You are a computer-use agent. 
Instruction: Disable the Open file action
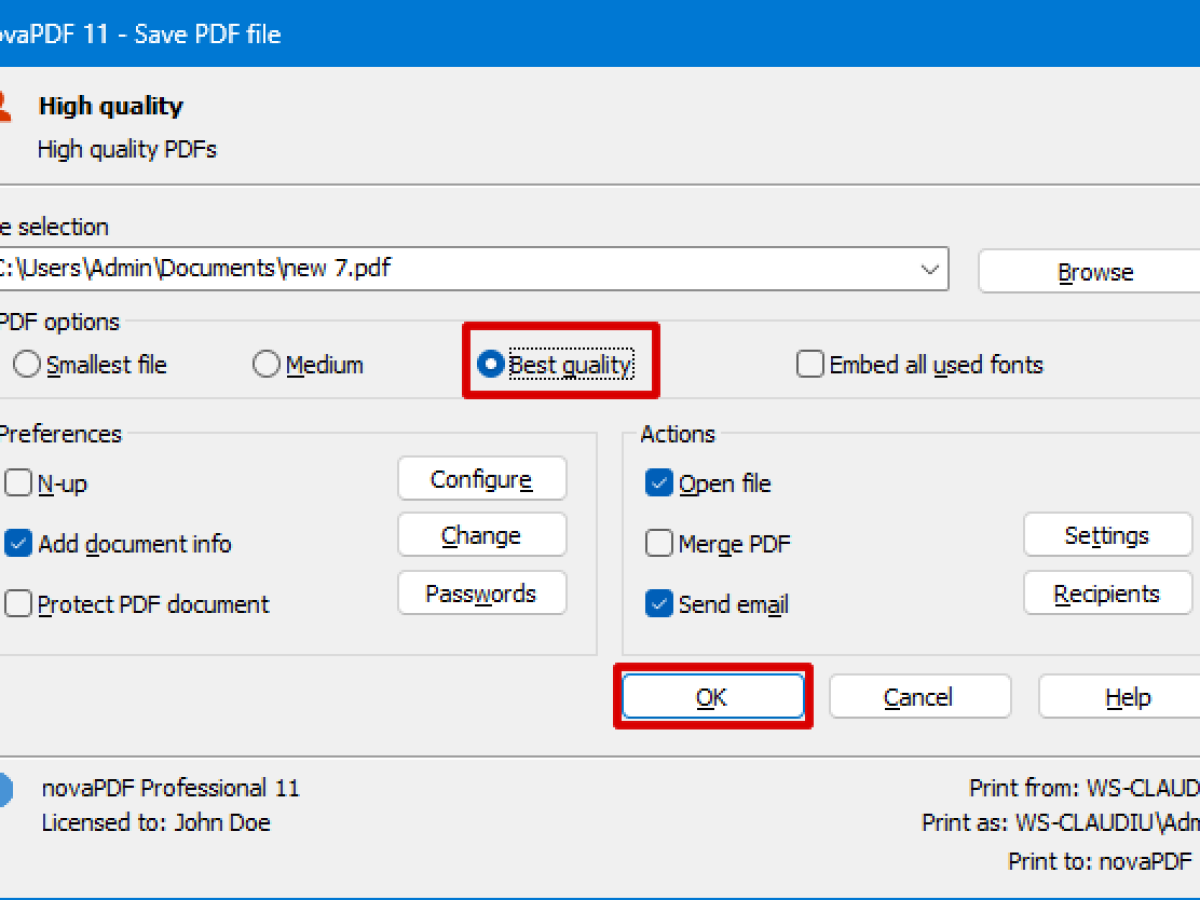(x=659, y=484)
